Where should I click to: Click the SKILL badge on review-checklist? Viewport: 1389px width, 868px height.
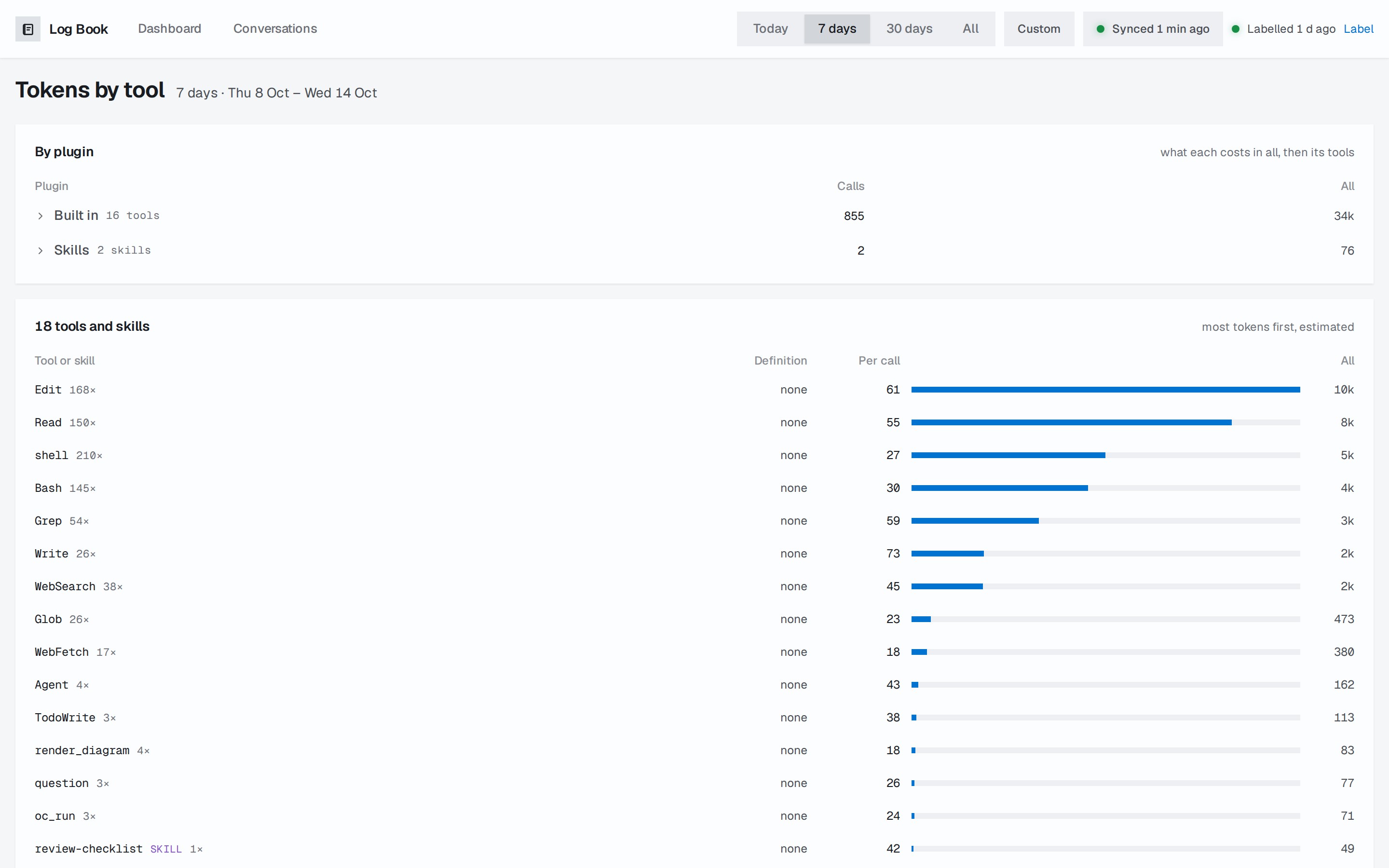point(166,849)
